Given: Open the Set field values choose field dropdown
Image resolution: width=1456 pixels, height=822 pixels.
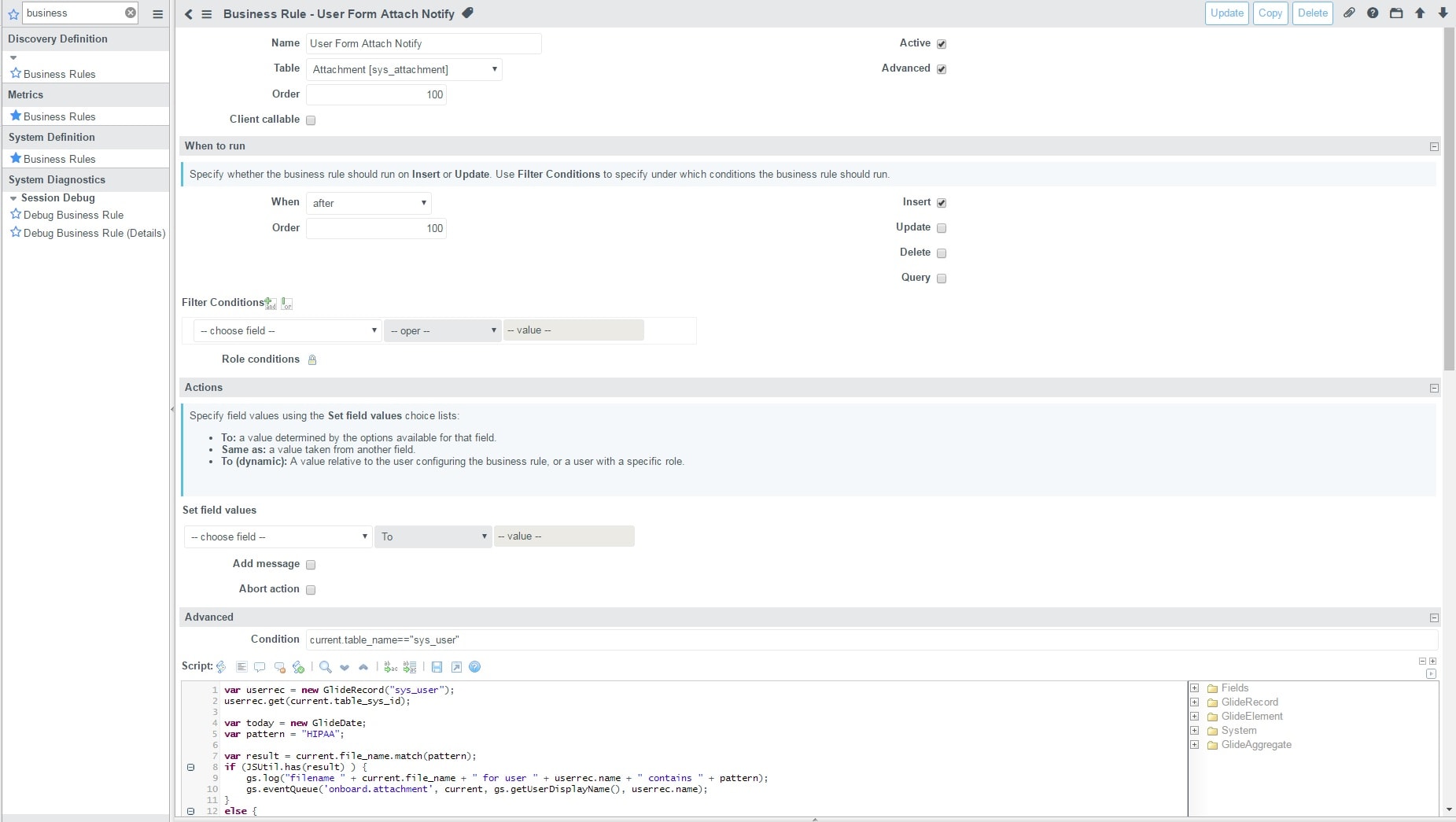Looking at the screenshot, I should (278, 536).
